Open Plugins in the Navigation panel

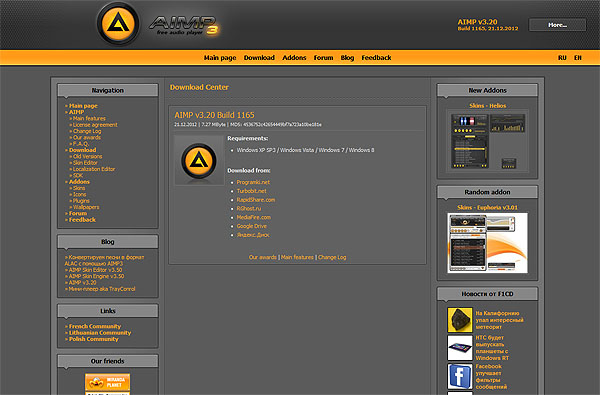click(x=81, y=201)
